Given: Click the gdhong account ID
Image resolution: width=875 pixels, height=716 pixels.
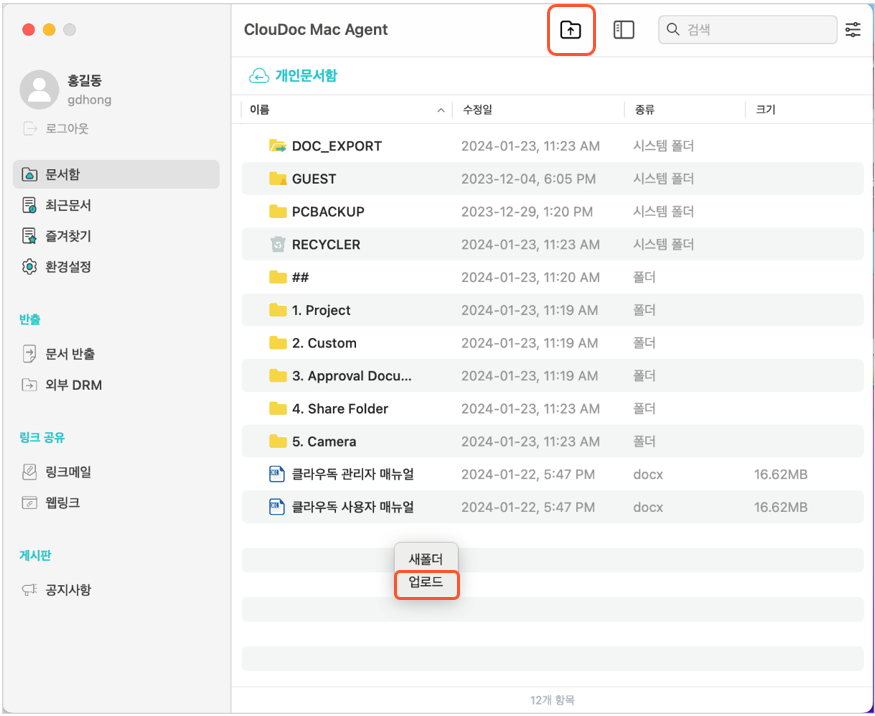Looking at the screenshot, I should pos(89,100).
